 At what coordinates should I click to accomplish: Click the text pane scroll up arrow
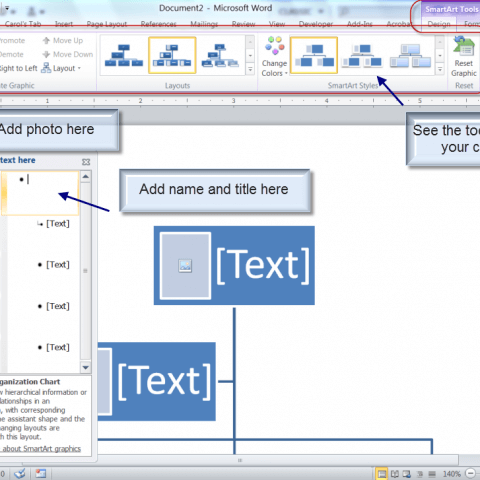pos(85,176)
